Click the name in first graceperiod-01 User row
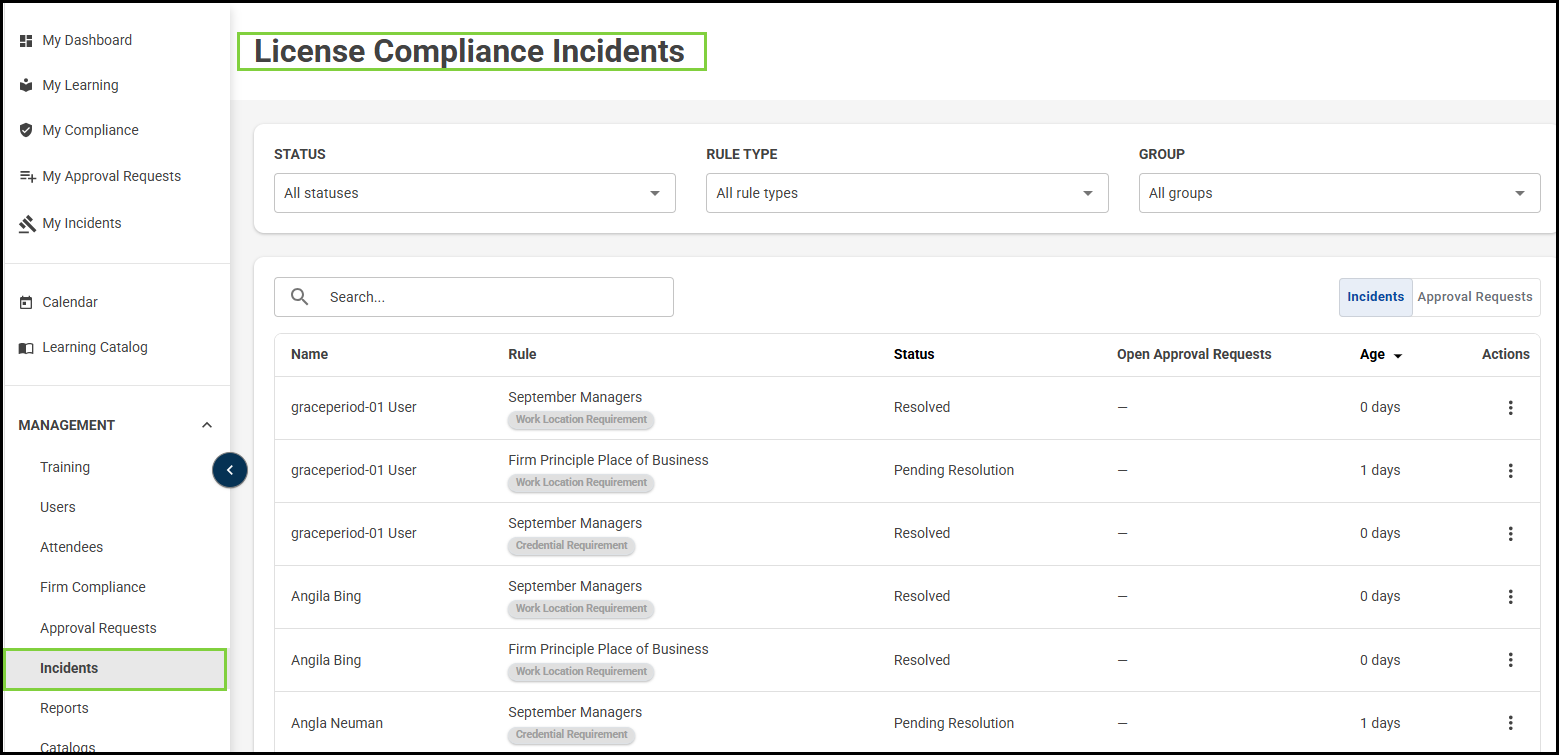 [354, 407]
